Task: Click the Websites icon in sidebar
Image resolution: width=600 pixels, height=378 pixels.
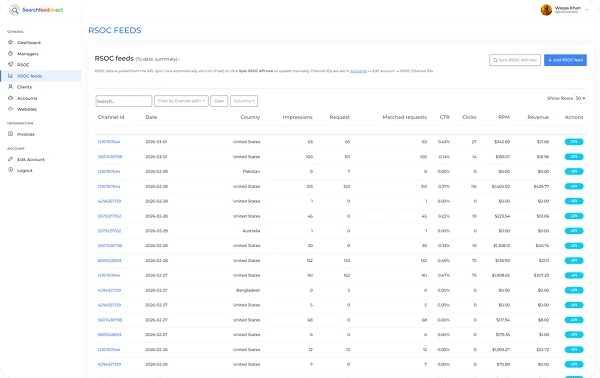Action: [11, 109]
